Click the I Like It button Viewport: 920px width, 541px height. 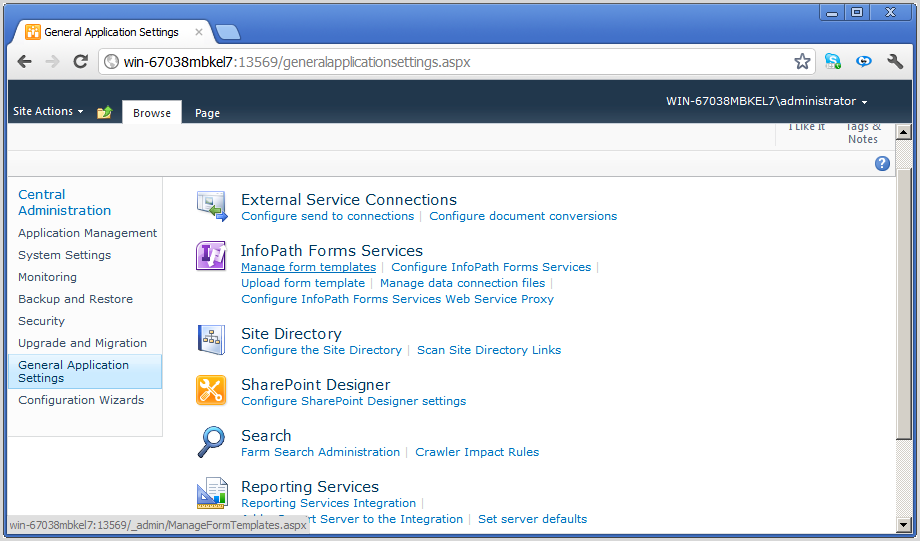(806, 128)
